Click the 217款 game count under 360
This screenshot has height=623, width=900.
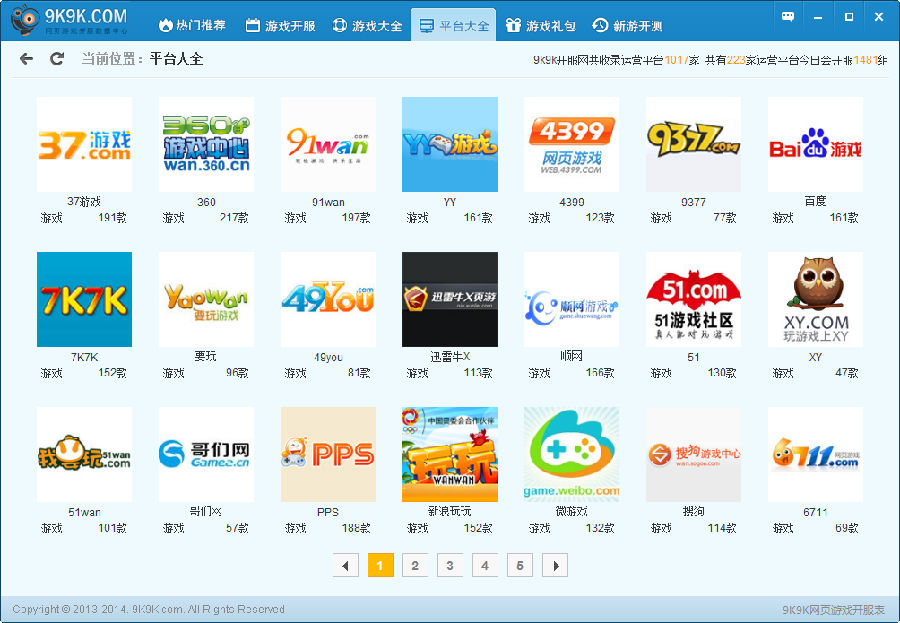(x=234, y=218)
